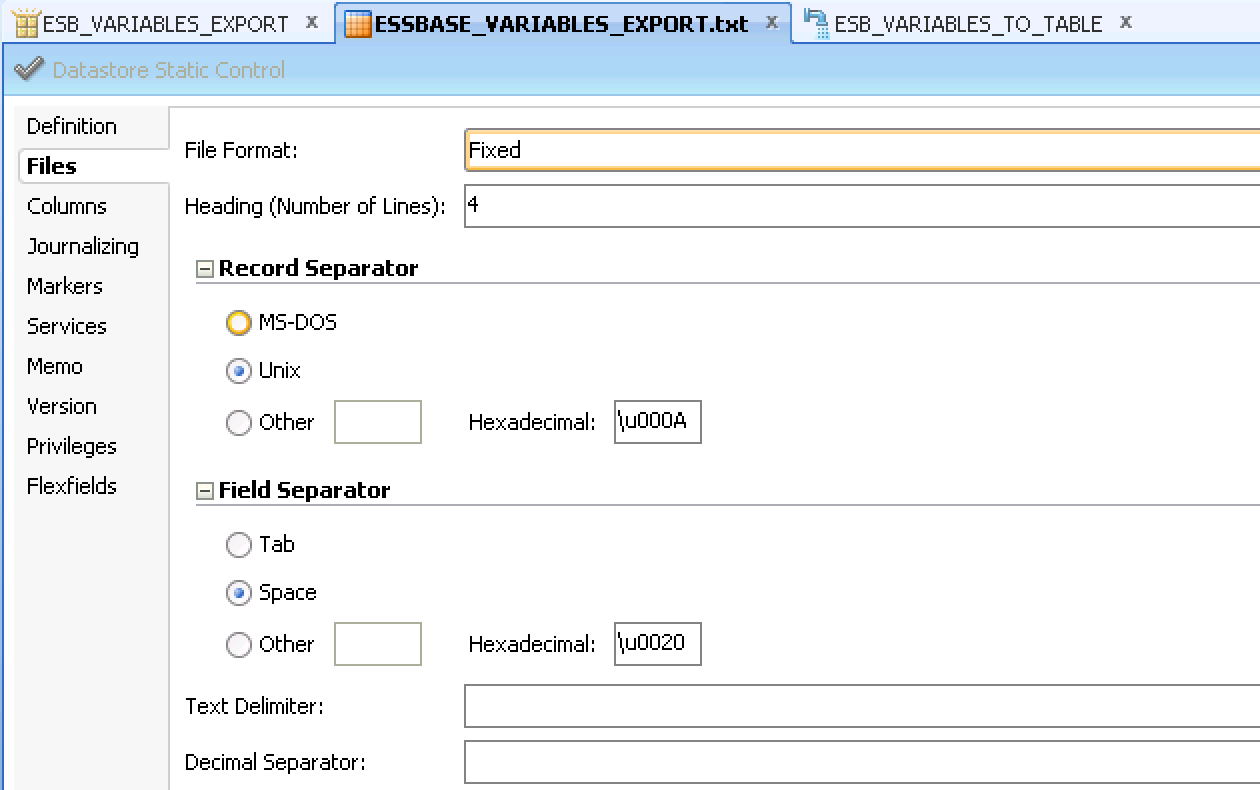The width and height of the screenshot is (1260, 790).
Task: Click the Text Delimiter input field
Action: (860, 706)
